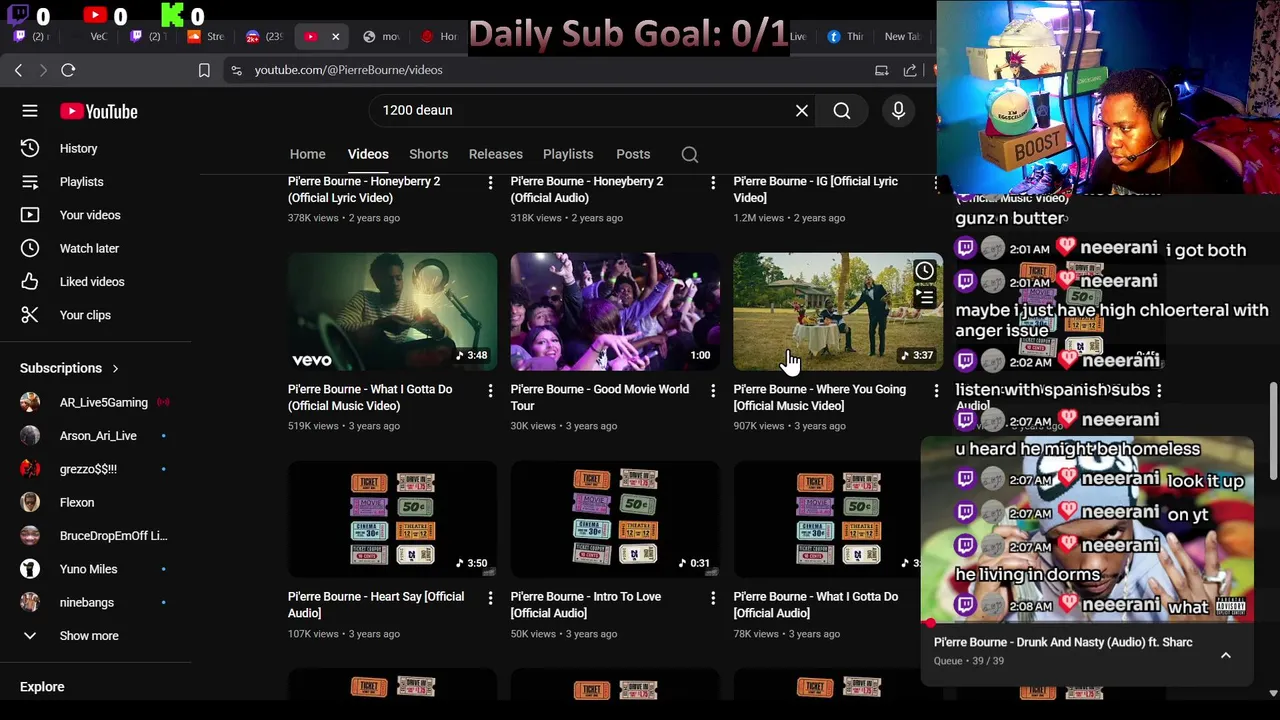
Task: Share this page icon
Action: pyautogui.click(x=910, y=70)
